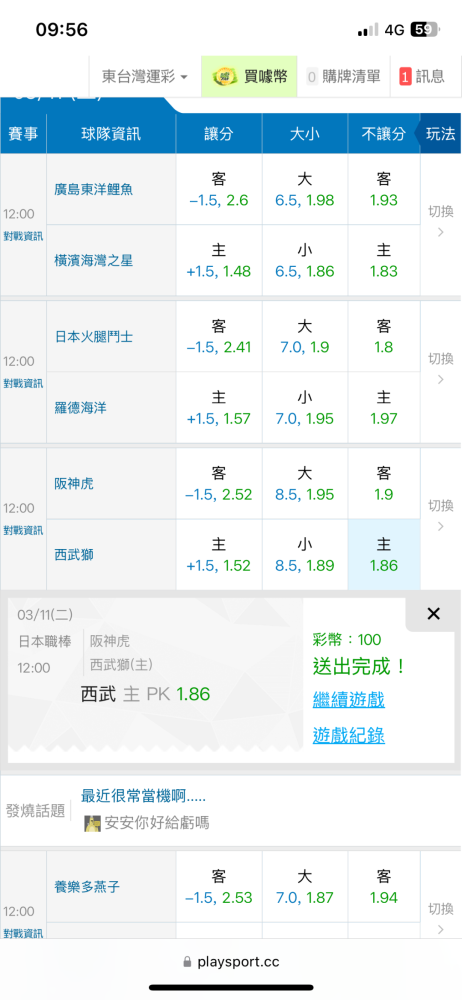Click the 遊戲紀錄 link
Viewport: 462px width, 1000px height.
pyautogui.click(x=348, y=735)
